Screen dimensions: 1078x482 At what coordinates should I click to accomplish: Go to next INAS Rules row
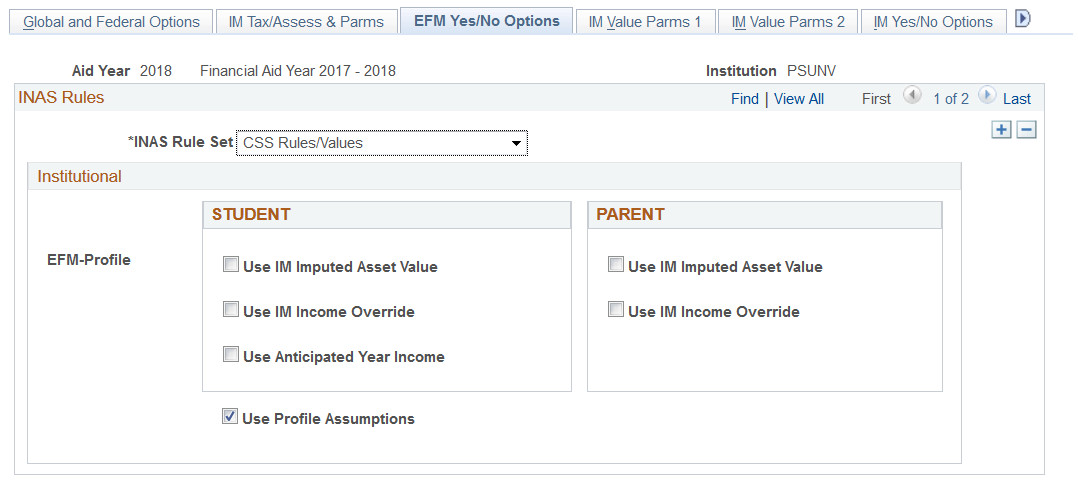987,96
